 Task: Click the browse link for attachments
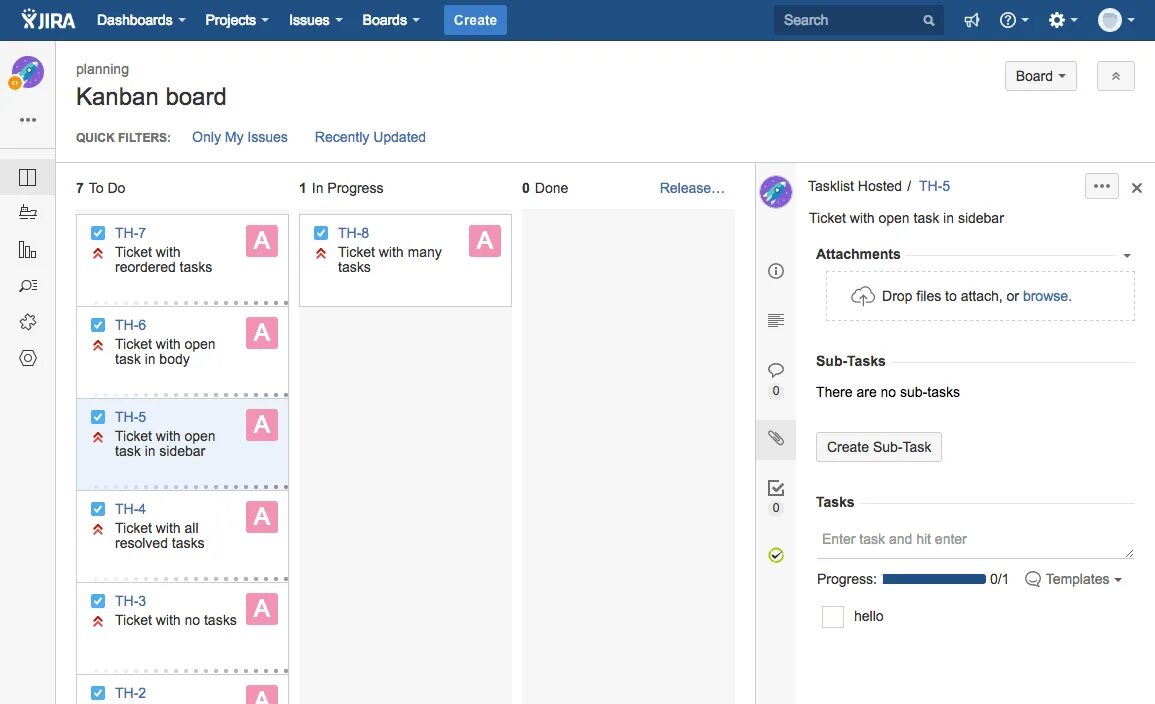[x=1045, y=296]
